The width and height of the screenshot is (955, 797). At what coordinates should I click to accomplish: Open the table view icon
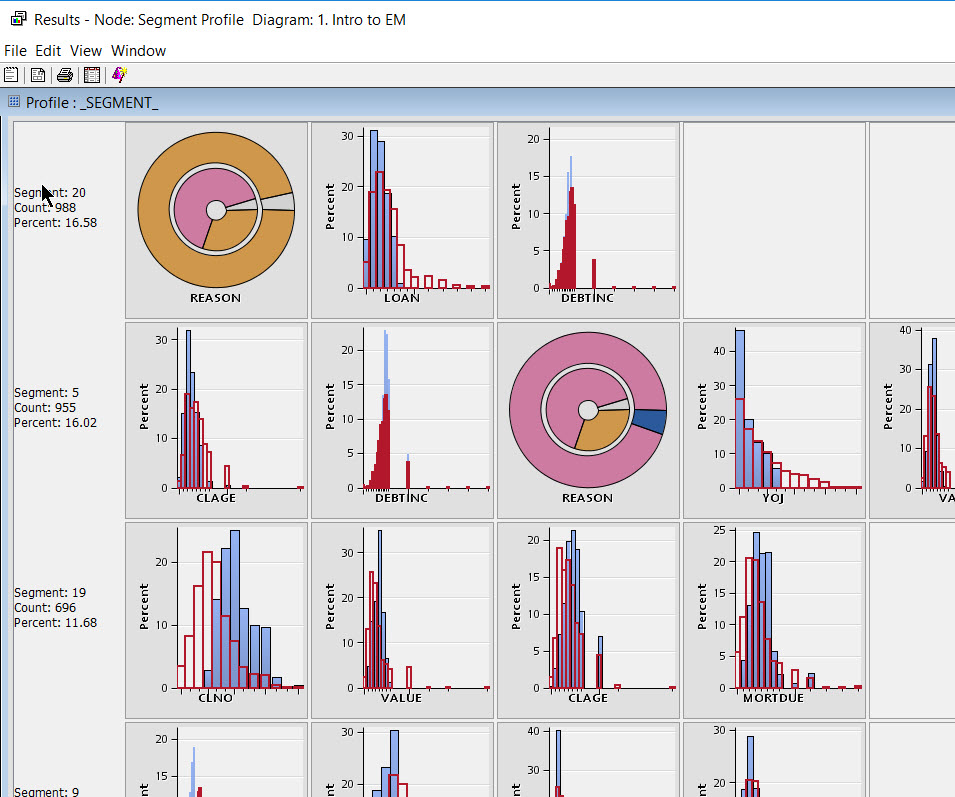[92, 75]
